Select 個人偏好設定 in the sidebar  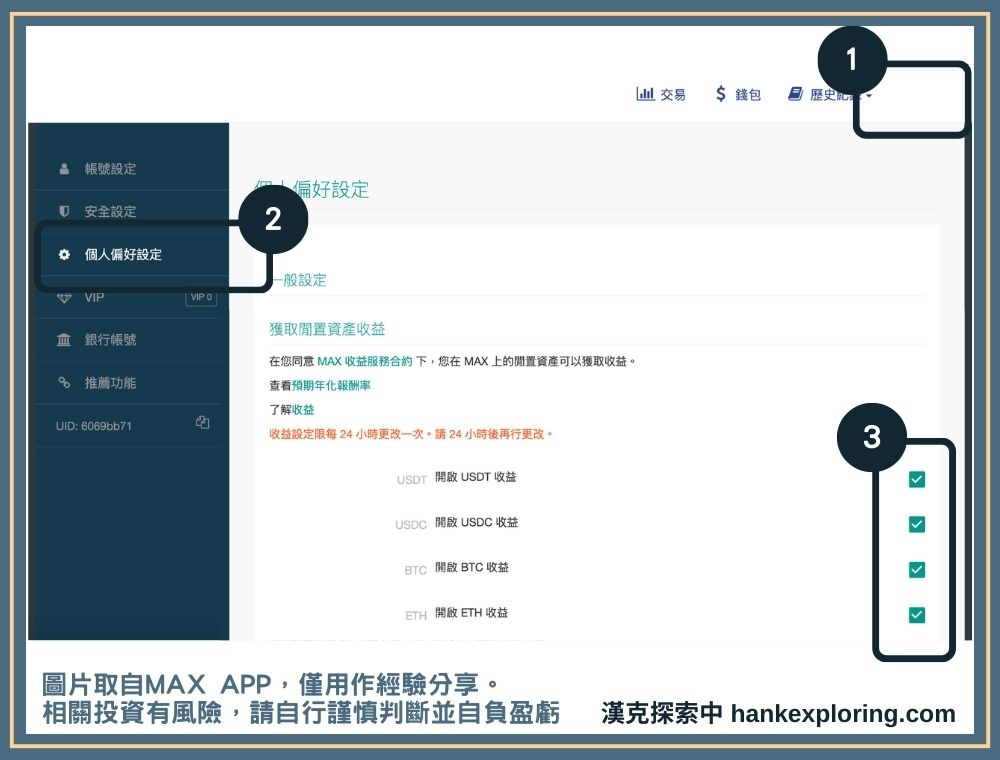[x=123, y=255]
